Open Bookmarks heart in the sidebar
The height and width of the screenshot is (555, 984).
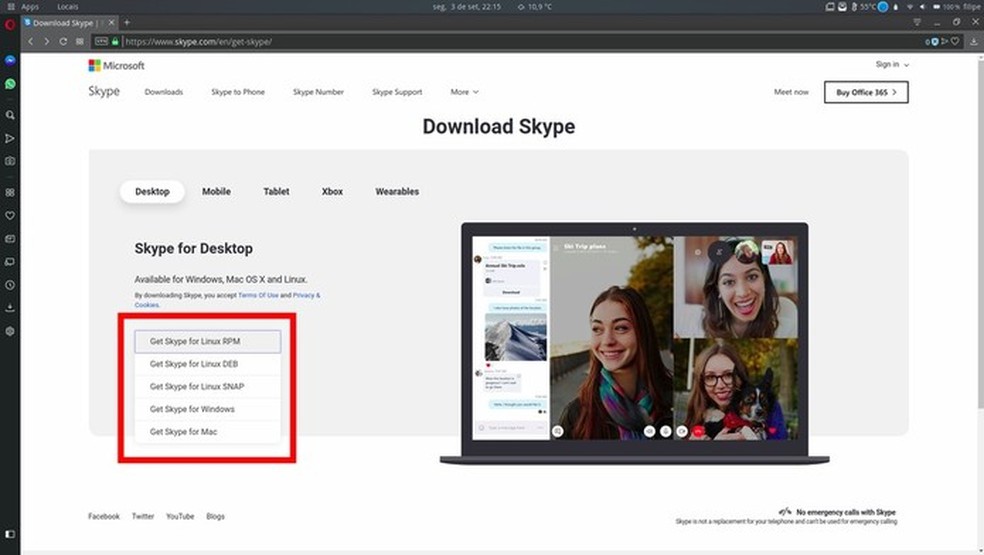[x=10, y=215]
